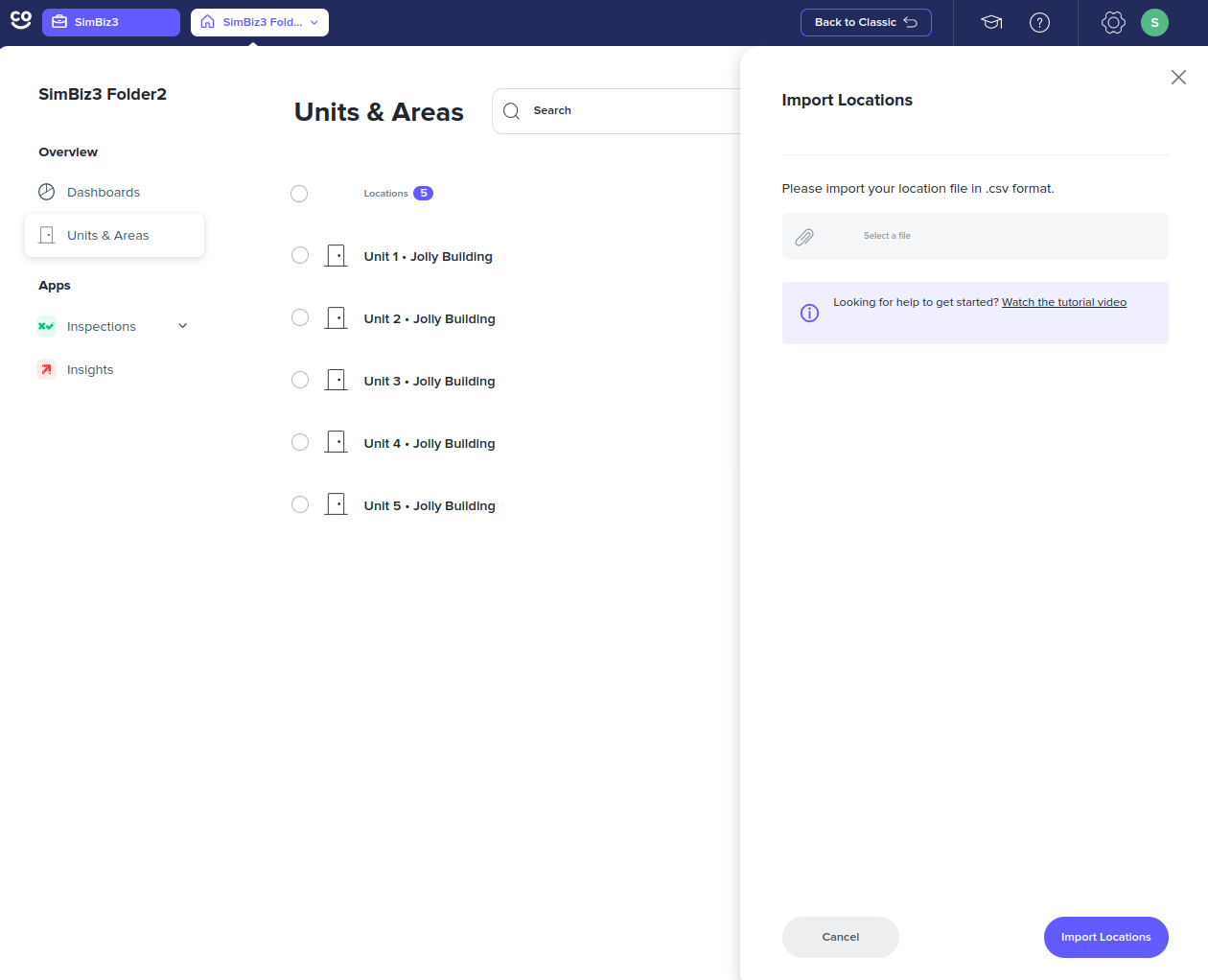1208x980 pixels.
Task: Click the Unit 2 door icon
Action: coord(337,318)
